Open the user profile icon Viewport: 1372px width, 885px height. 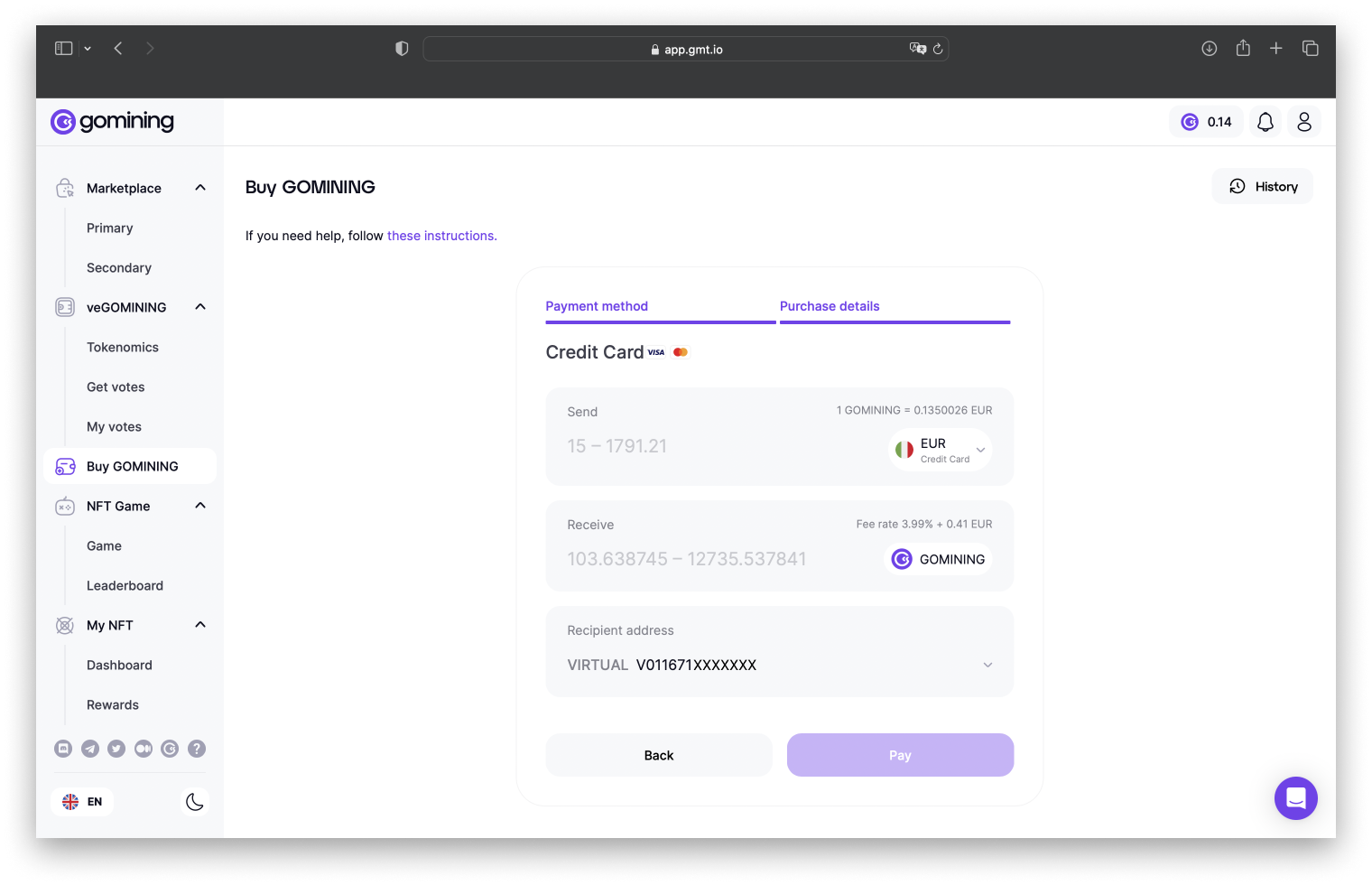(1304, 122)
